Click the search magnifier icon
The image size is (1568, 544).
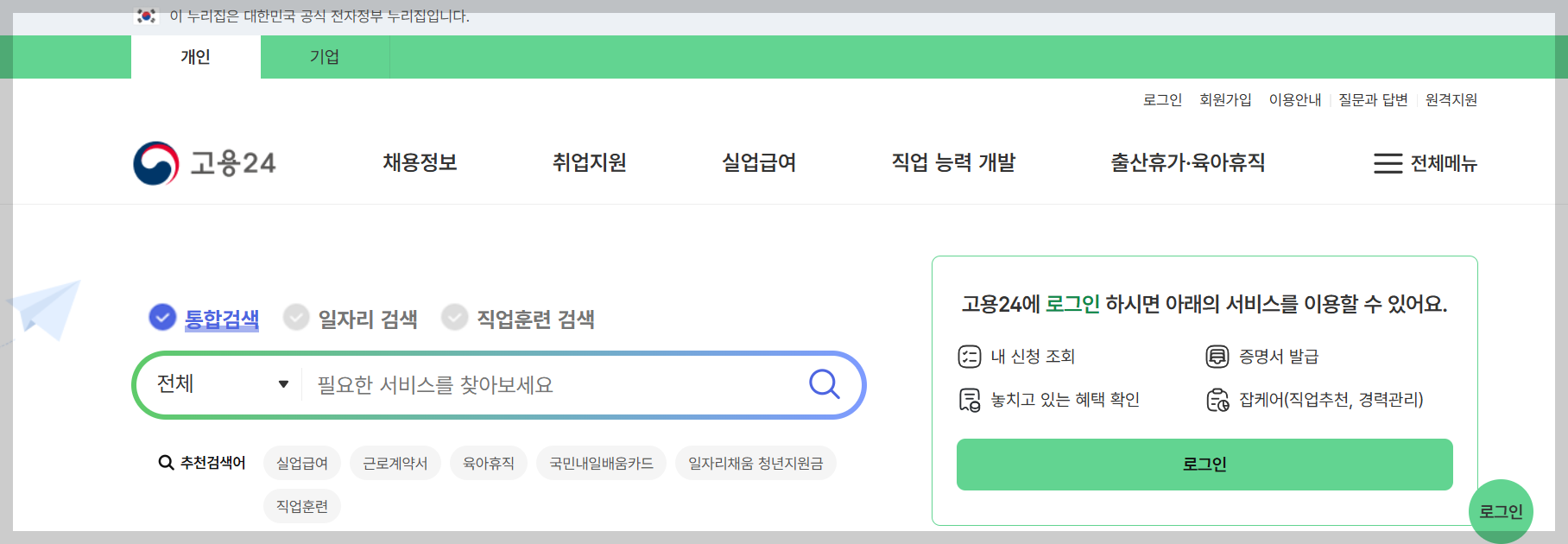tap(824, 384)
